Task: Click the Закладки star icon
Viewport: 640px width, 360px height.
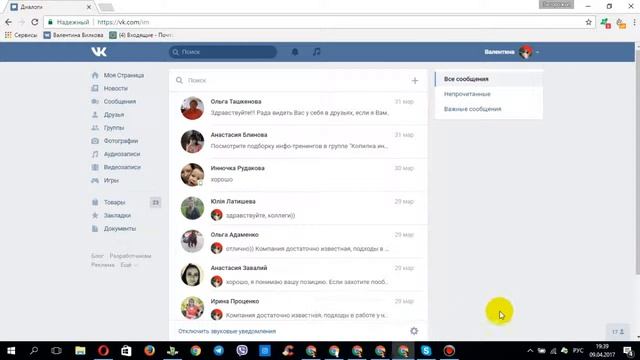Action: [95, 215]
